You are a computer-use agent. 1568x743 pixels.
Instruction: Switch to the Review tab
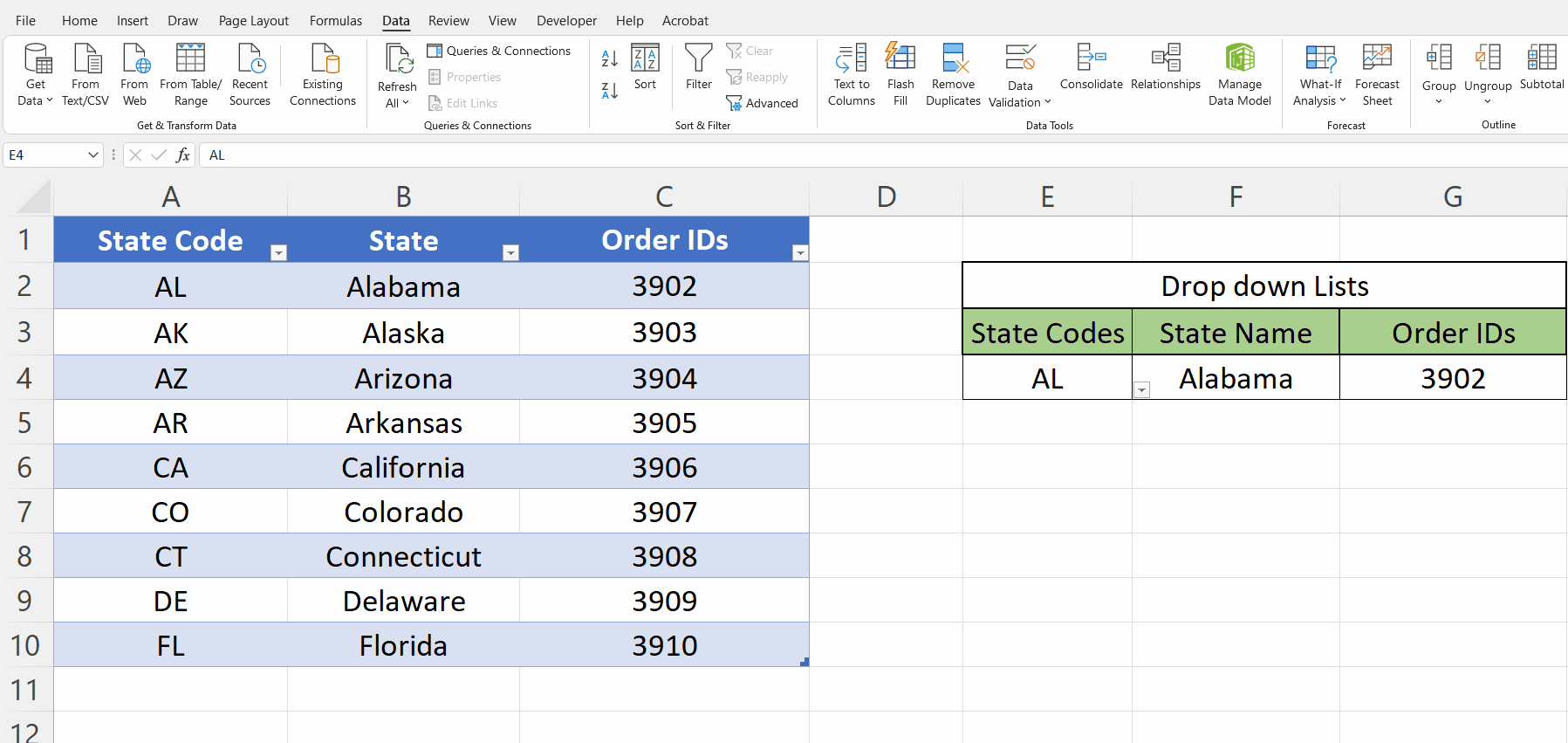[448, 20]
